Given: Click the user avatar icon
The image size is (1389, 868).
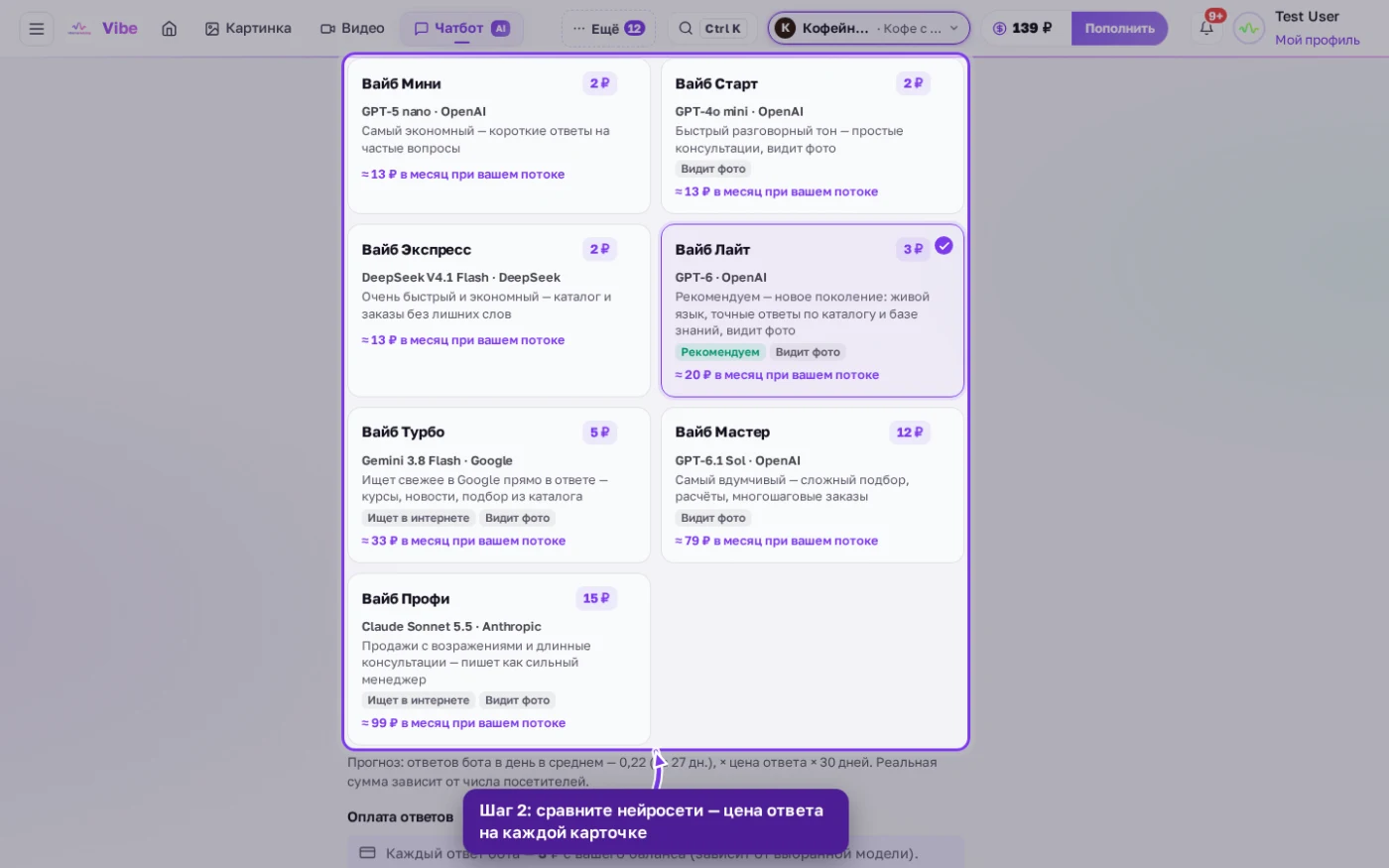Looking at the screenshot, I should coord(1249,29).
